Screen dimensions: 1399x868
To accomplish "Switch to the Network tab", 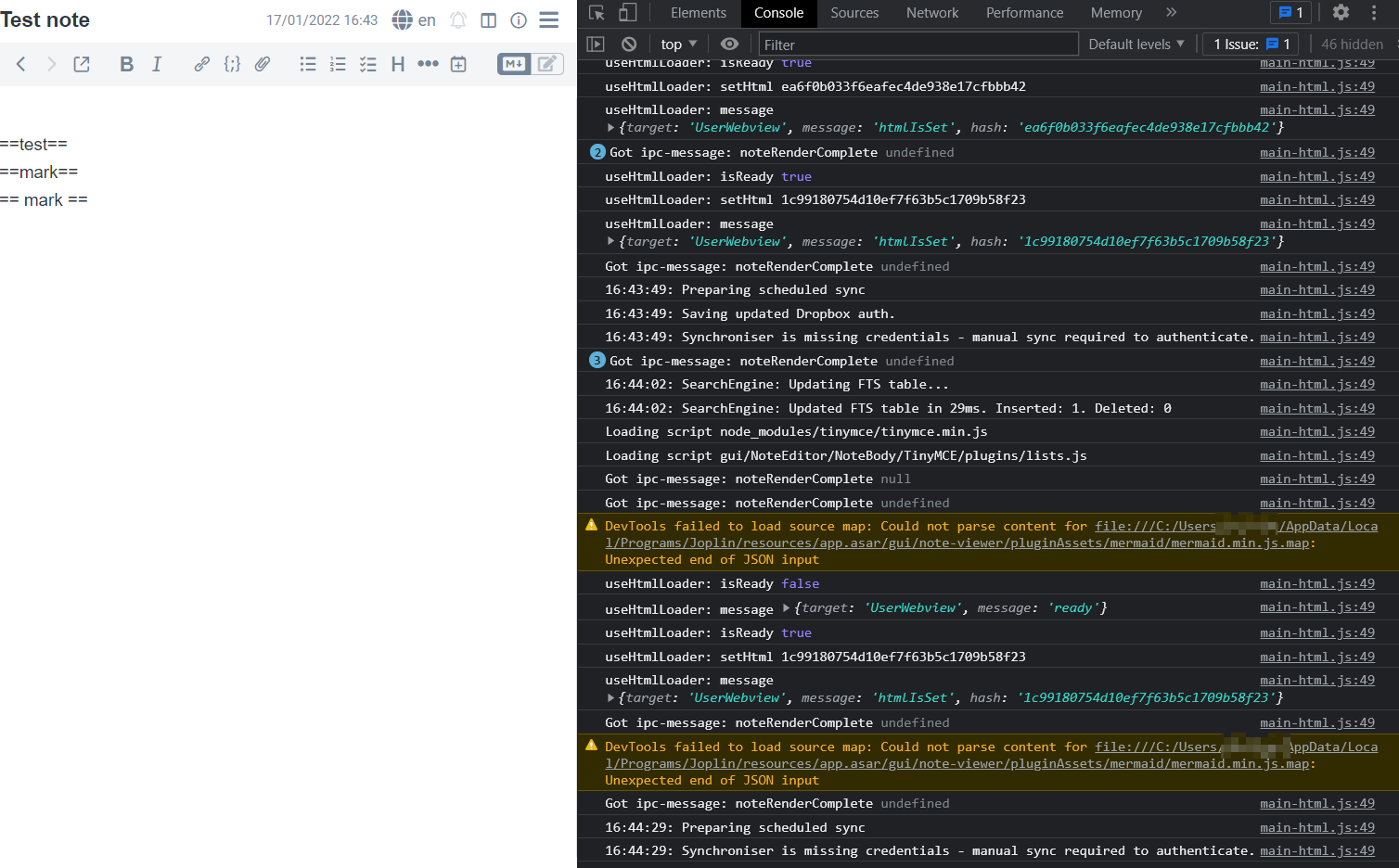I will [x=931, y=13].
